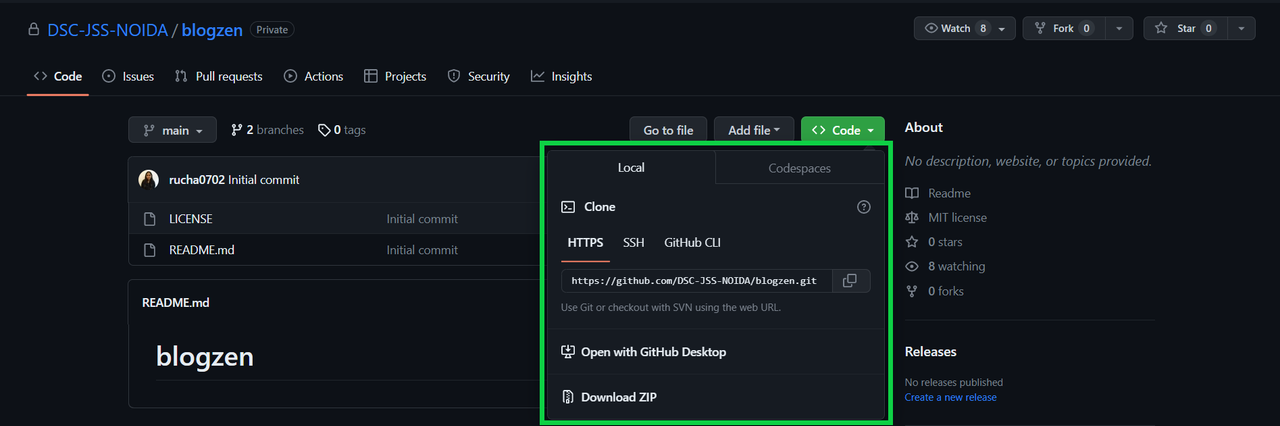The image size is (1280, 426).
Task: Open the Watch dropdown
Action: coord(964,28)
